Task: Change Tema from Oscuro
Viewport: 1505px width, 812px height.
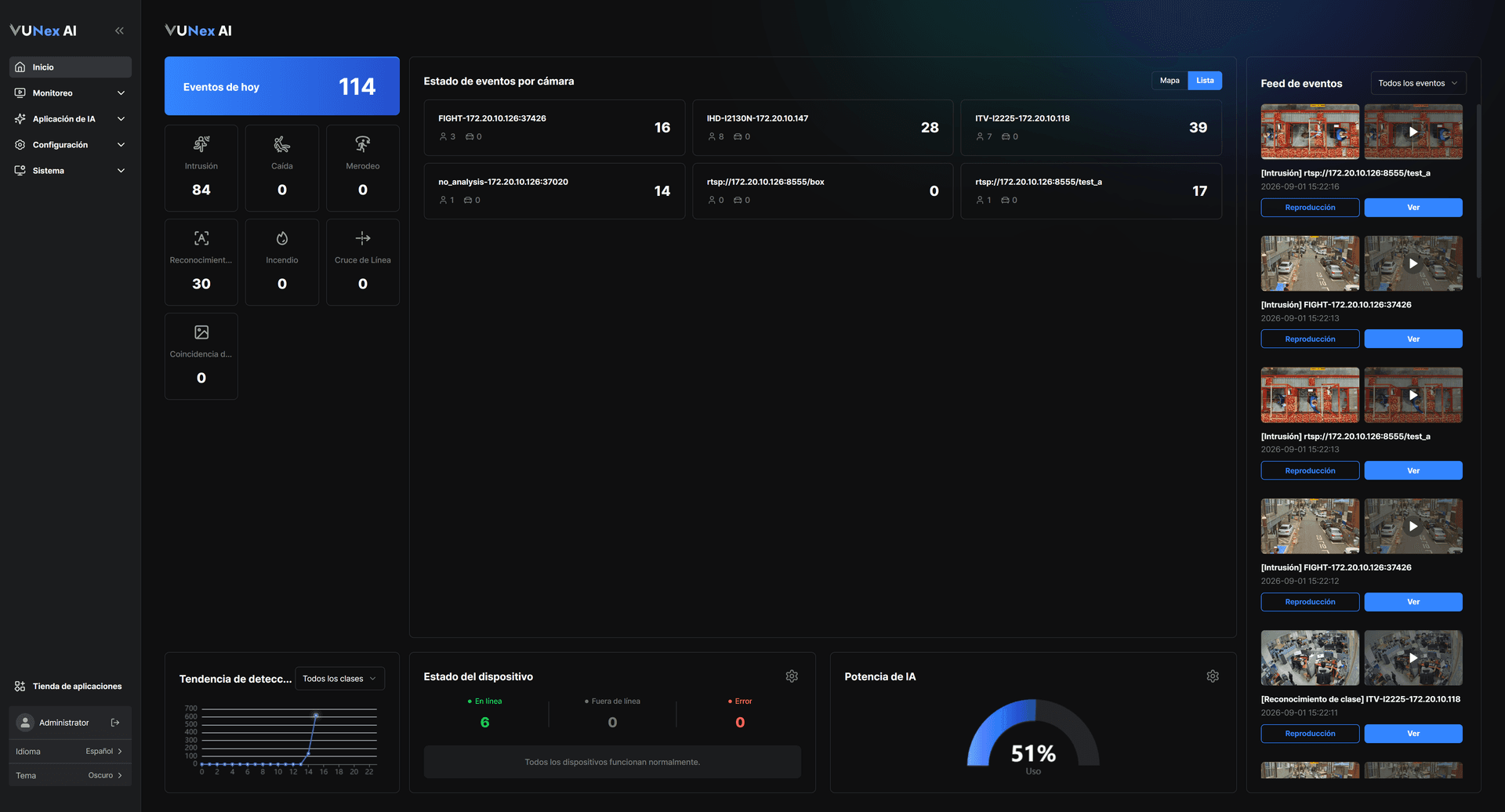Action: coord(105,776)
